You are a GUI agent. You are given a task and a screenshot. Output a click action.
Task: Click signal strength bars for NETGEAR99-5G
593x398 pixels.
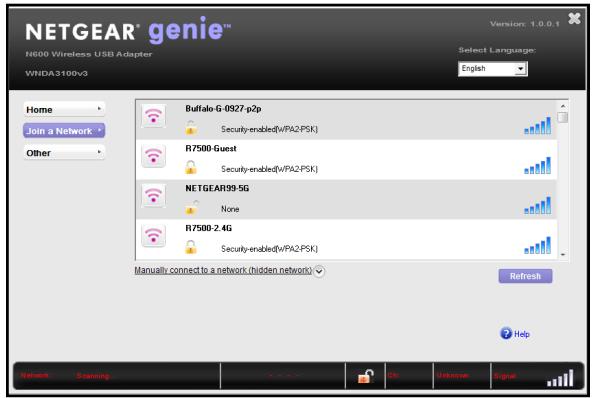tap(537, 205)
